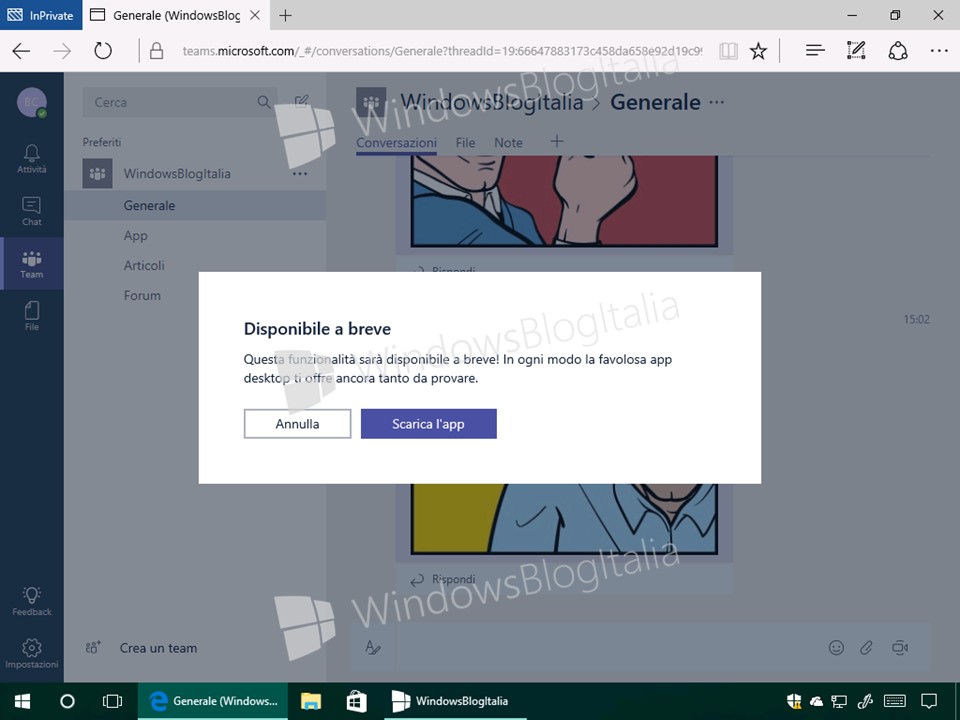Image resolution: width=960 pixels, height=720 pixels.
Task: Open the Windows Store on taskbar
Action: click(x=356, y=701)
